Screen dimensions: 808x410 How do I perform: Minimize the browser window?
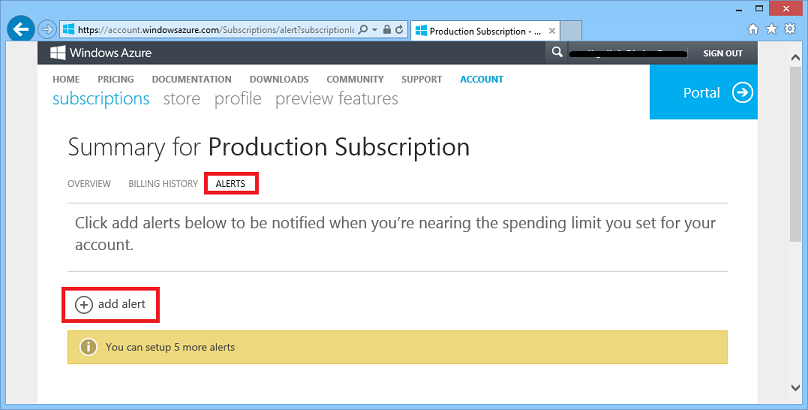tap(740, 9)
